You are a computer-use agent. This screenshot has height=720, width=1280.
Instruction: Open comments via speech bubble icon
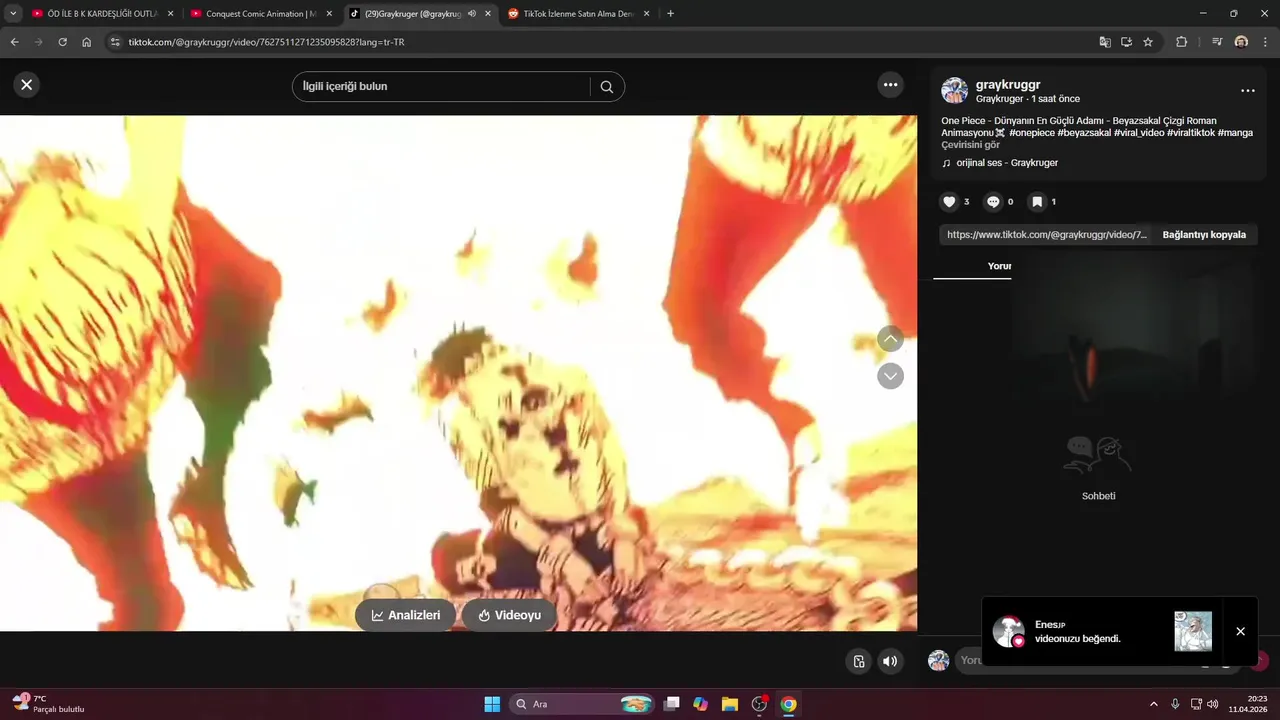coord(993,202)
